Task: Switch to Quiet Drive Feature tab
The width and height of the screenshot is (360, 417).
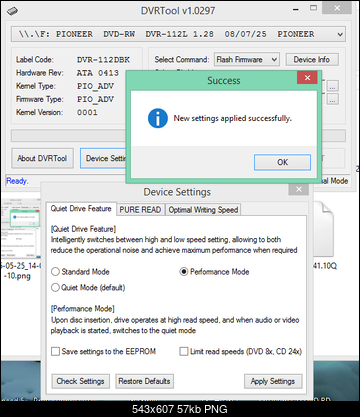Action: 81,209
